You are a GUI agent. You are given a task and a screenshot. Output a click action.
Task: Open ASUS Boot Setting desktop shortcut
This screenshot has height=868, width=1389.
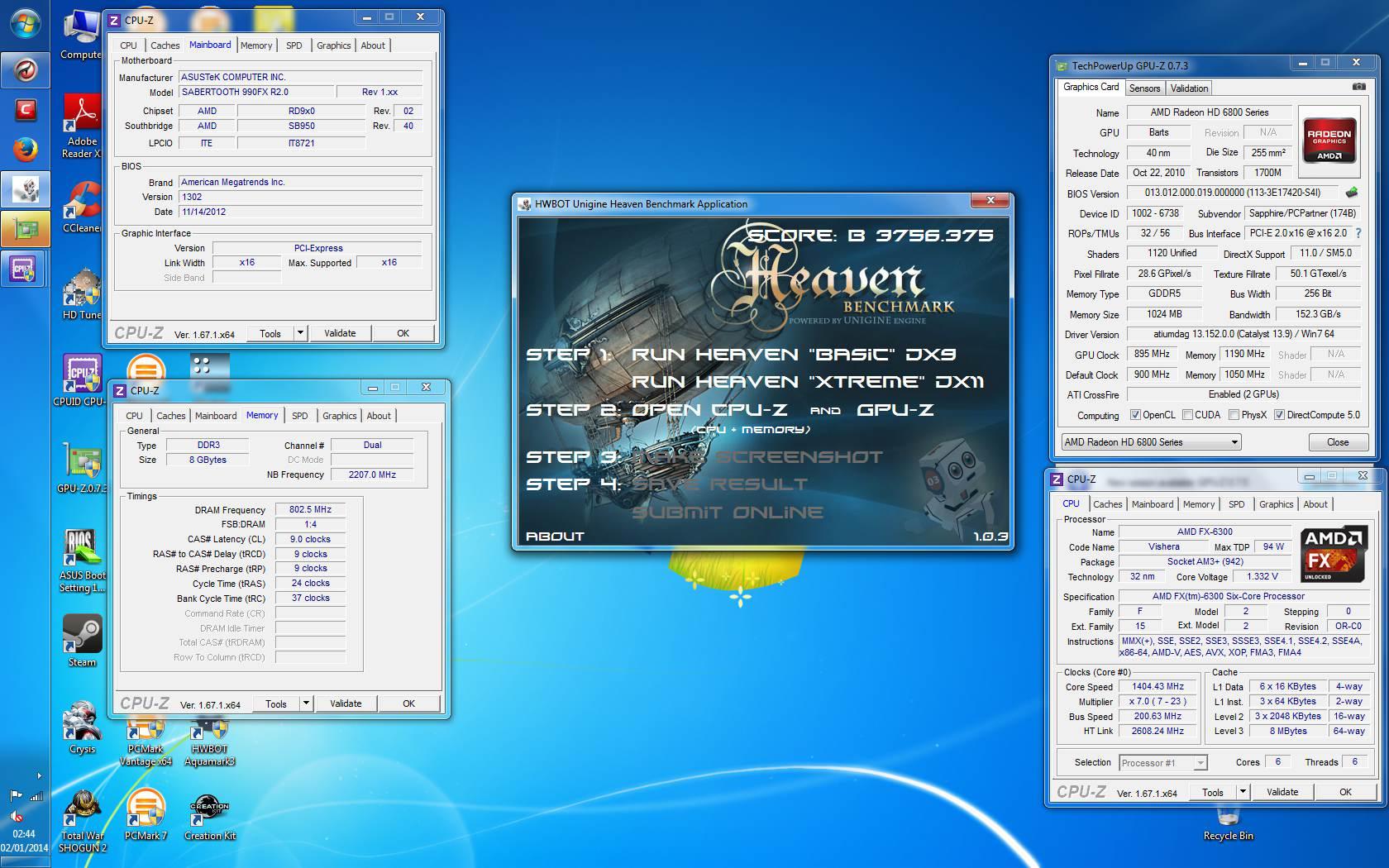click(x=82, y=560)
